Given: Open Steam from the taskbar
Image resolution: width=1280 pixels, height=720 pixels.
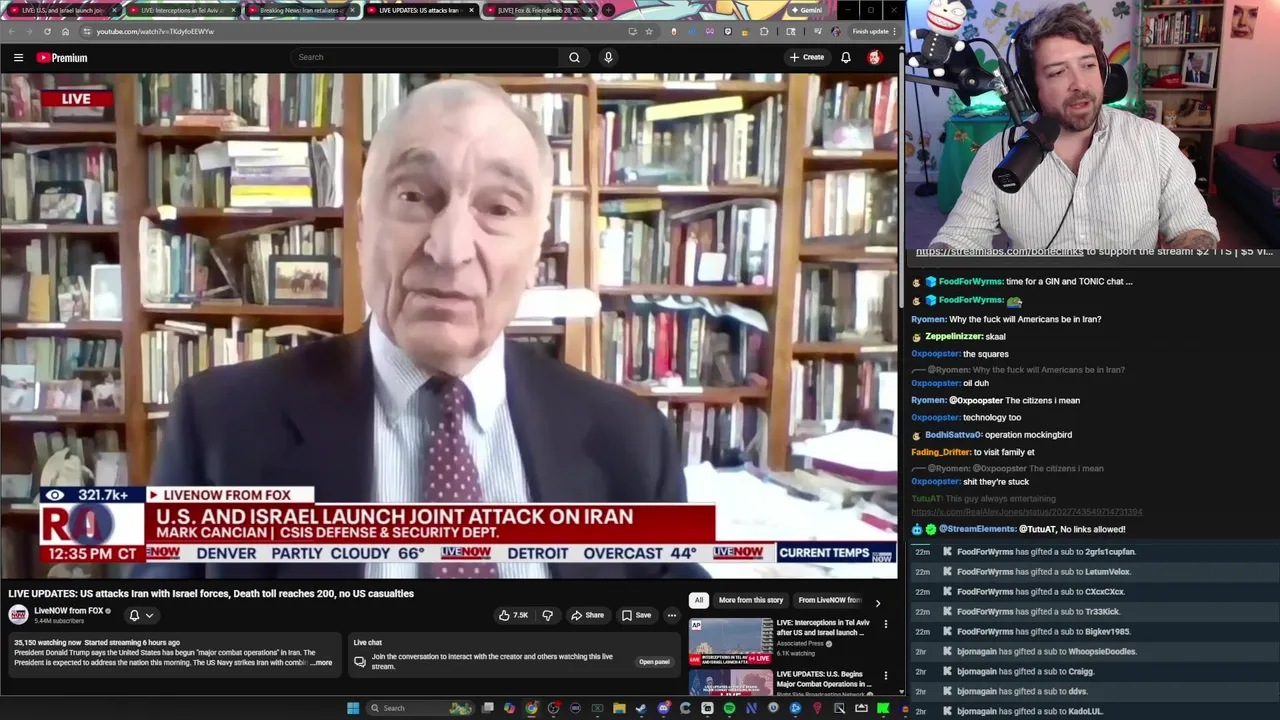Looking at the screenshot, I should tap(641, 708).
